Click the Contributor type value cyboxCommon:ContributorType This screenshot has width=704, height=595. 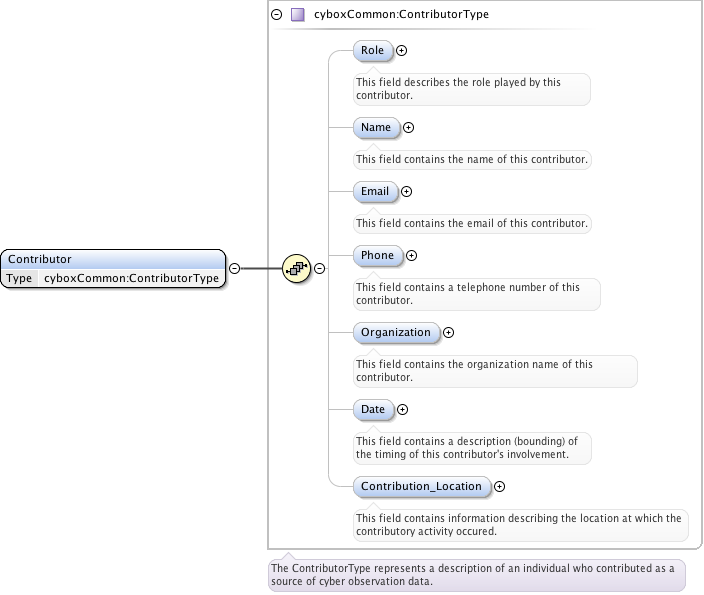click(x=131, y=278)
